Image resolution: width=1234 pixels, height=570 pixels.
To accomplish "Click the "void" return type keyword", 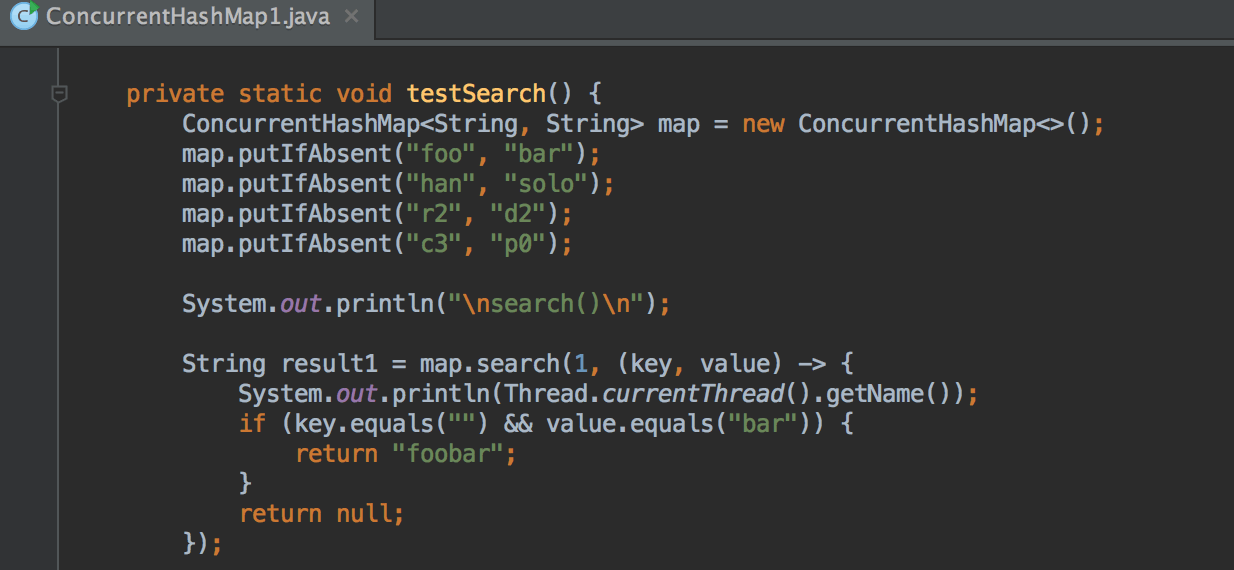I will 364,94.
